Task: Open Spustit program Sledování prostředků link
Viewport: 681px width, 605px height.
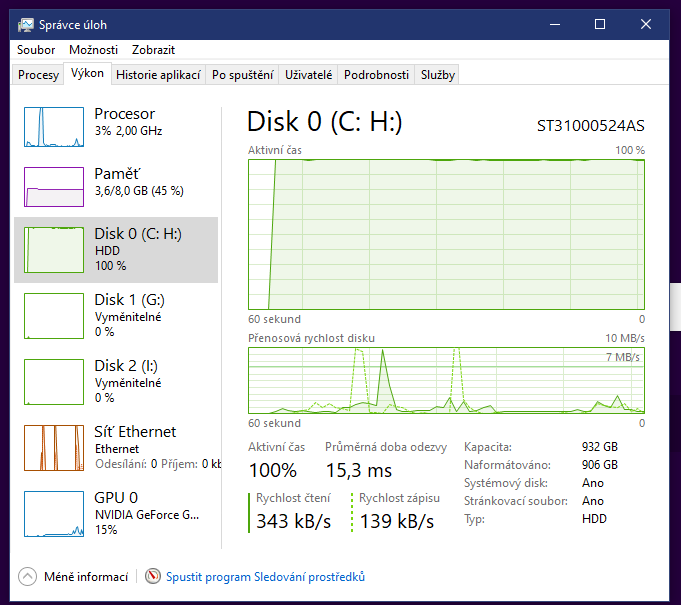Action: click(x=265, y=576)
